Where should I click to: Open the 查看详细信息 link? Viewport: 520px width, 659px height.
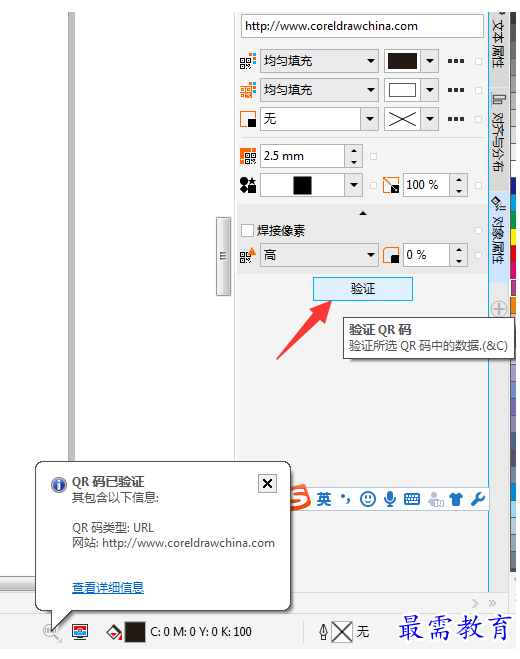pos(108,587)
